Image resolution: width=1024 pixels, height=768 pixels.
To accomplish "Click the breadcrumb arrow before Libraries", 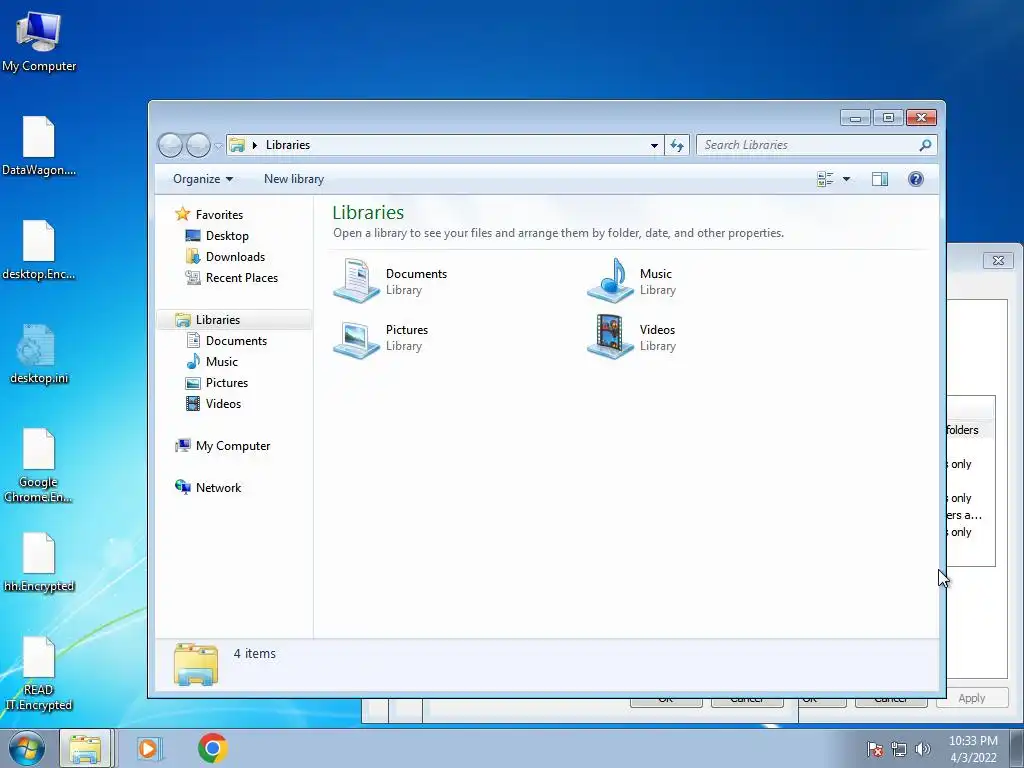I will click(x=255, y=145).
